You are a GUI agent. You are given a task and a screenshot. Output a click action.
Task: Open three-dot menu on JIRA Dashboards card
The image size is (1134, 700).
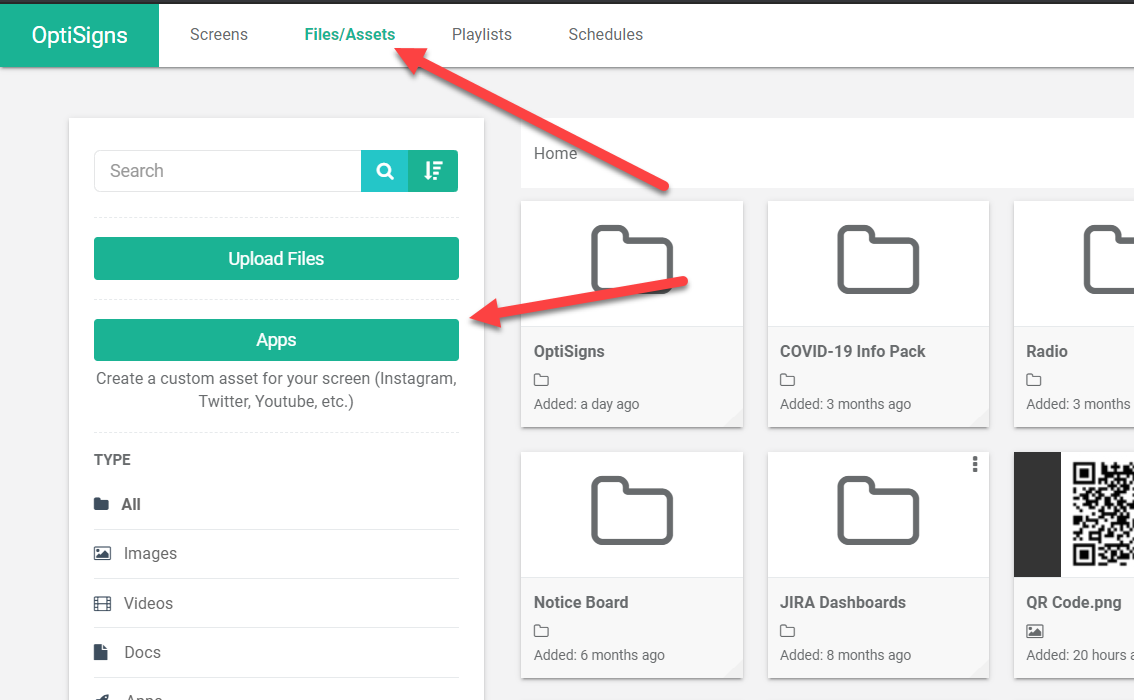click(x=975, y=464)
